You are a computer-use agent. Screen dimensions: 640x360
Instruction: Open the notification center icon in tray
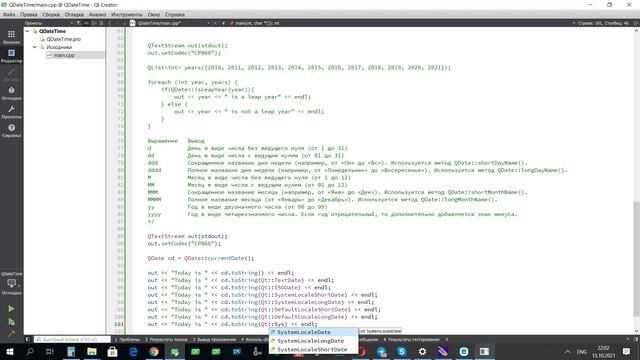tap(627, 351)
